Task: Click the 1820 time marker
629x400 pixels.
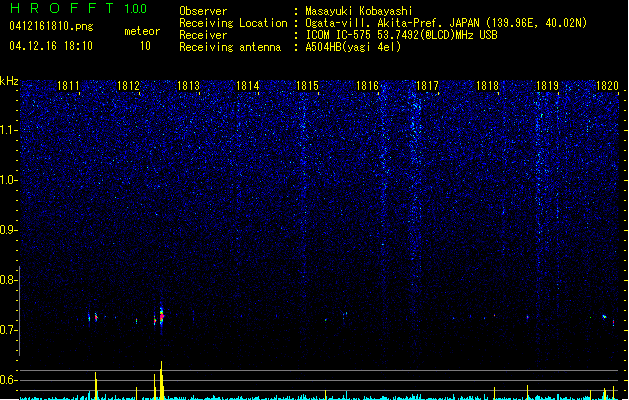Action: point(607,86)
